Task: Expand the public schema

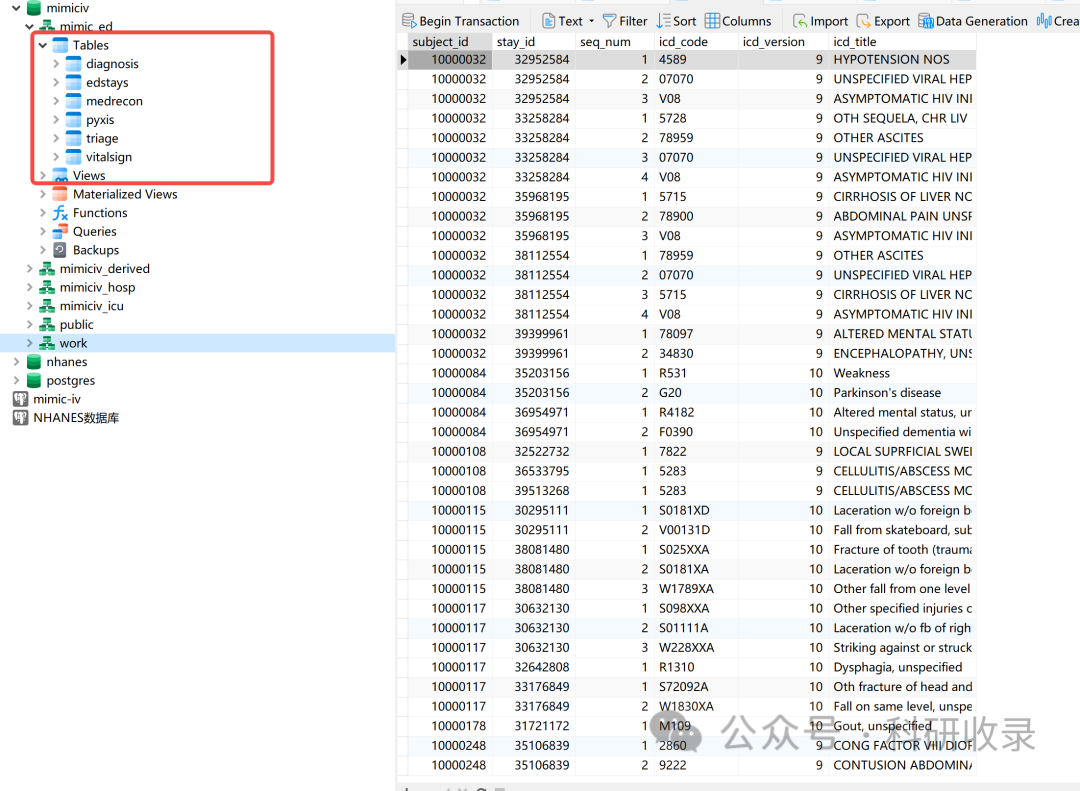Action: pos(29,324)
